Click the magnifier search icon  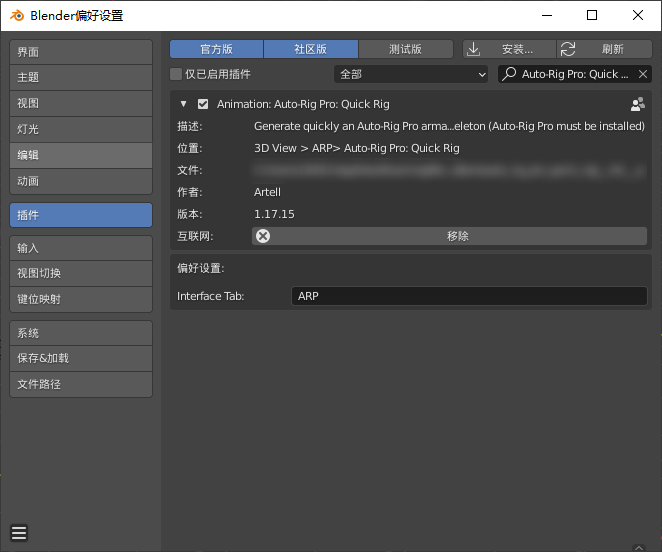[509, 74]
